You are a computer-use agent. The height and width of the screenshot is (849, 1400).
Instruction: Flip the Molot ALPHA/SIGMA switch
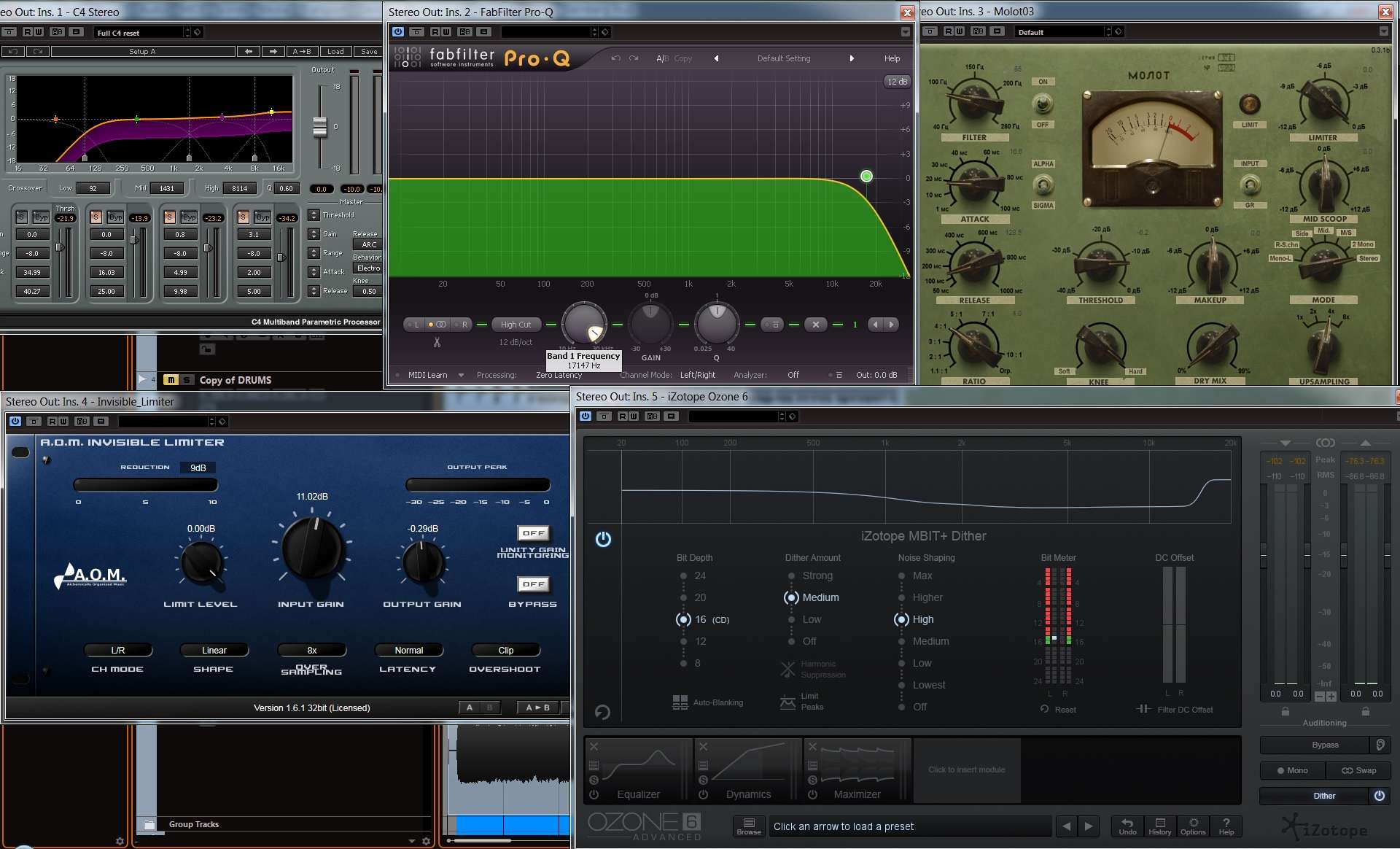[1043, 185]
